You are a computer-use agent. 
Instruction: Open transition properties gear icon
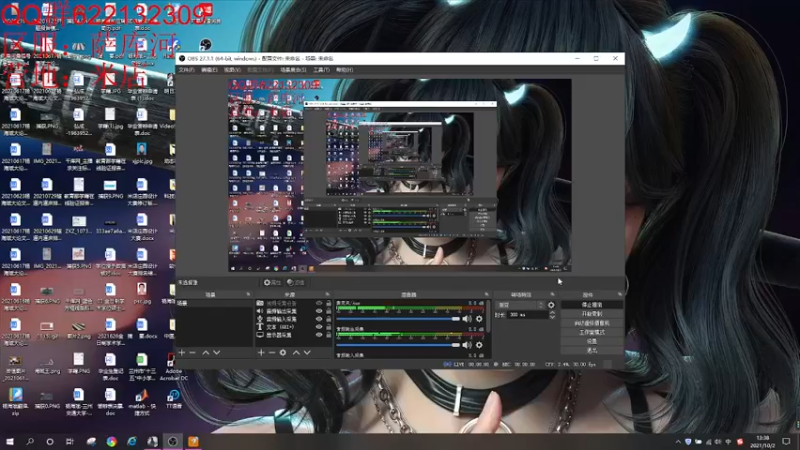551,305
